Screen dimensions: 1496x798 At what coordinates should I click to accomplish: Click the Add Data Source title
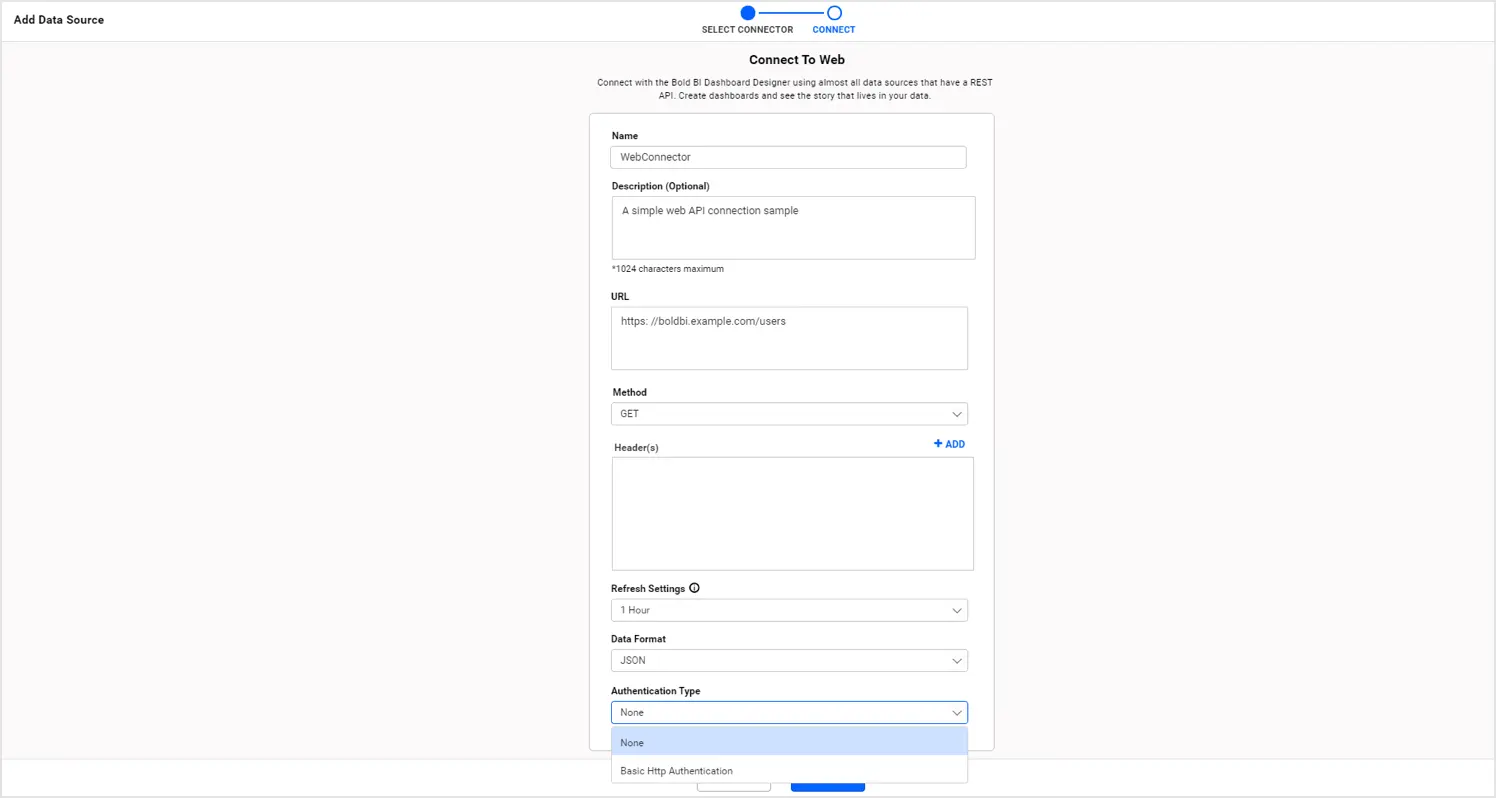59,20
